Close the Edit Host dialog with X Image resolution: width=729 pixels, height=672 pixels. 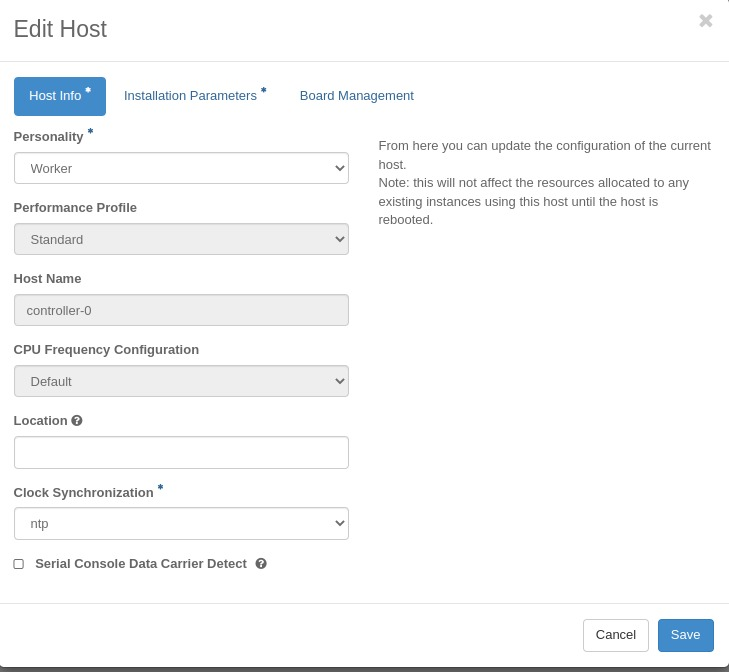705,21
